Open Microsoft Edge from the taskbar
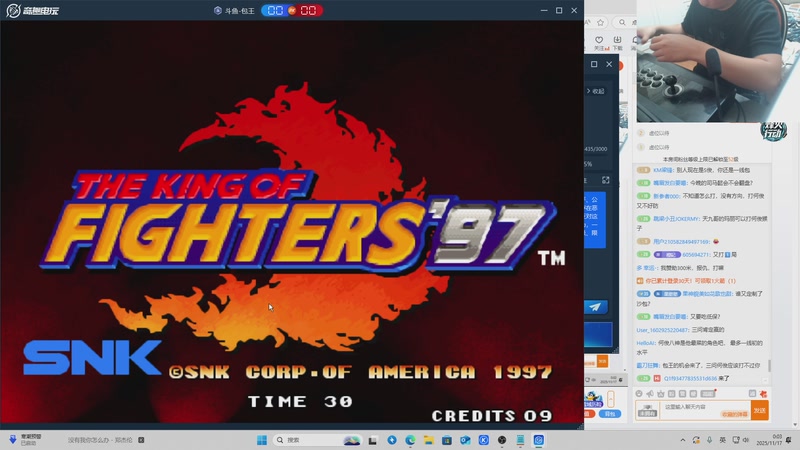800x450 pixels. tap(410, 440)
